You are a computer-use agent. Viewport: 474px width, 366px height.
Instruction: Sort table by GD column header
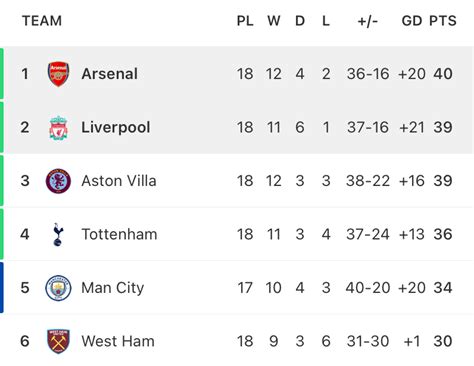pyautogui.click(x=412, y=21)
